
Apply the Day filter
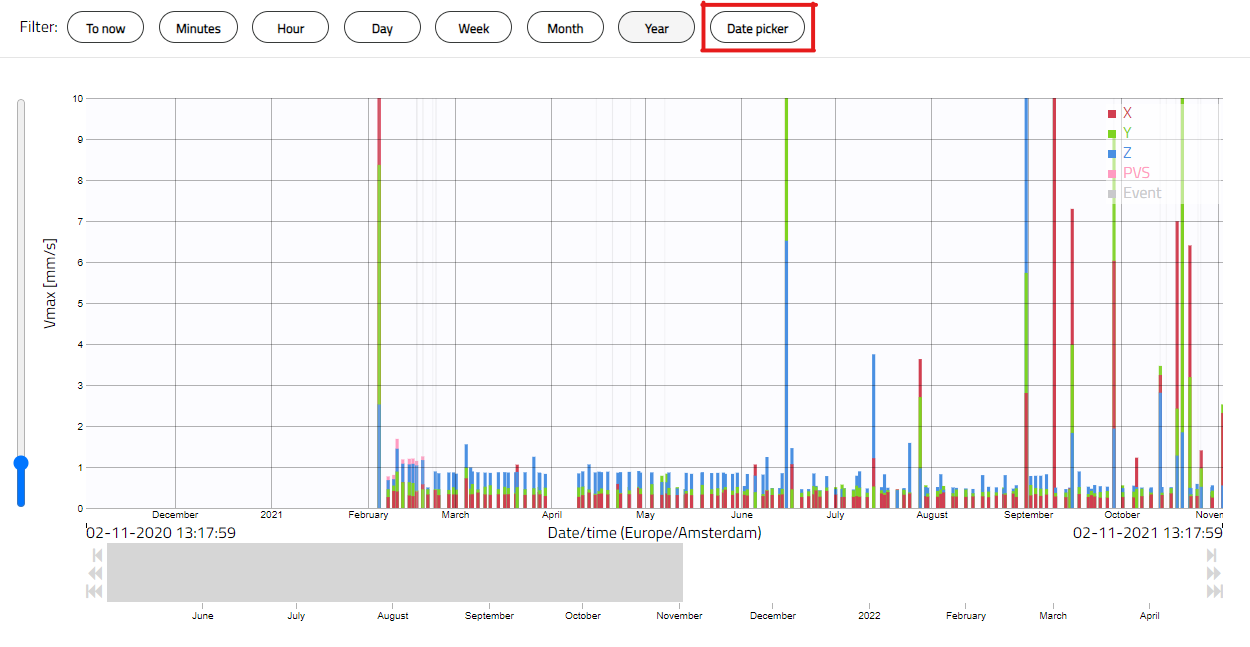tap(382, 28)
